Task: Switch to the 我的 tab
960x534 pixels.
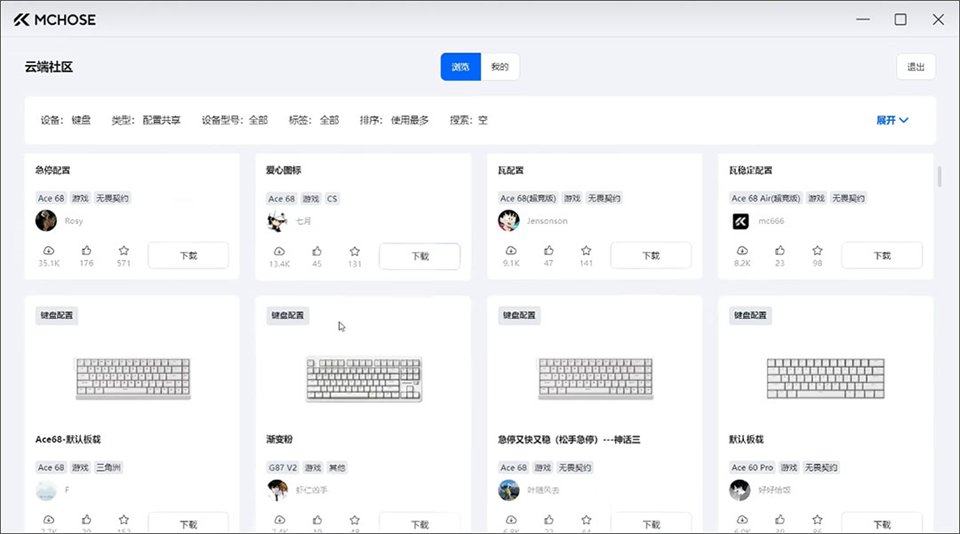Action: (x=500, y=67)
